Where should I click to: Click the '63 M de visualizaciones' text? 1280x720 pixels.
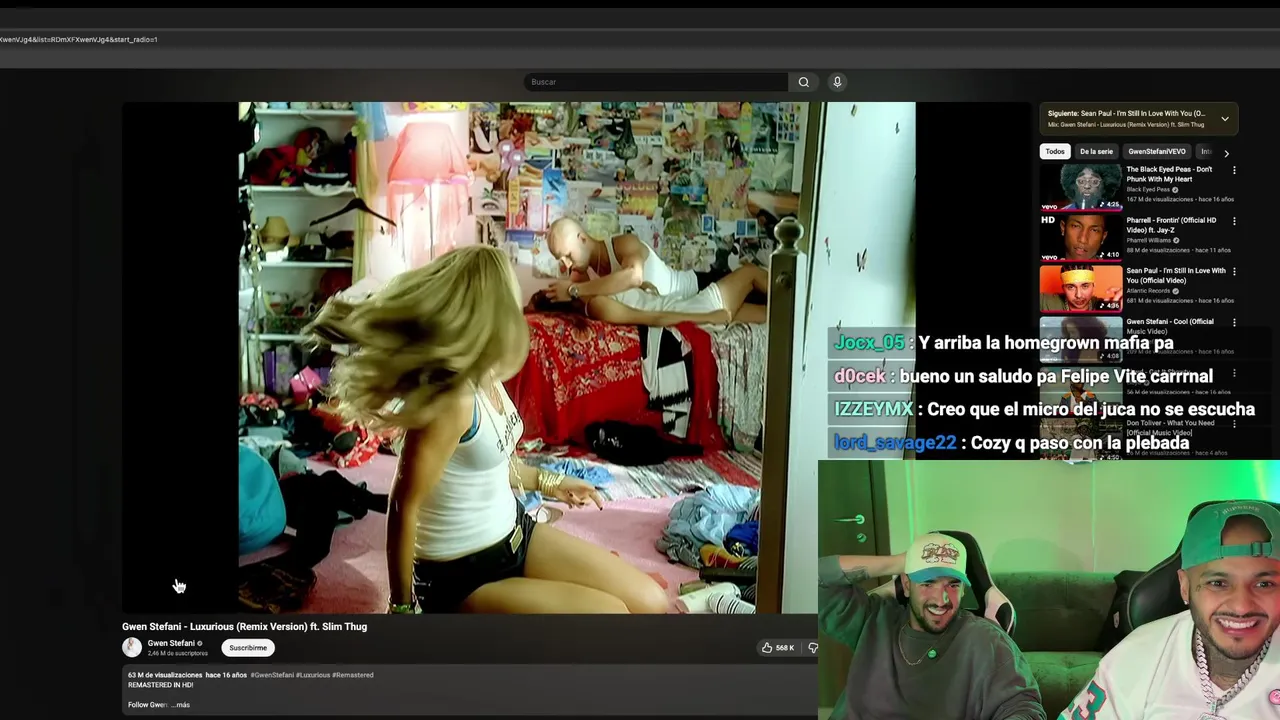(x=165, y=675)
